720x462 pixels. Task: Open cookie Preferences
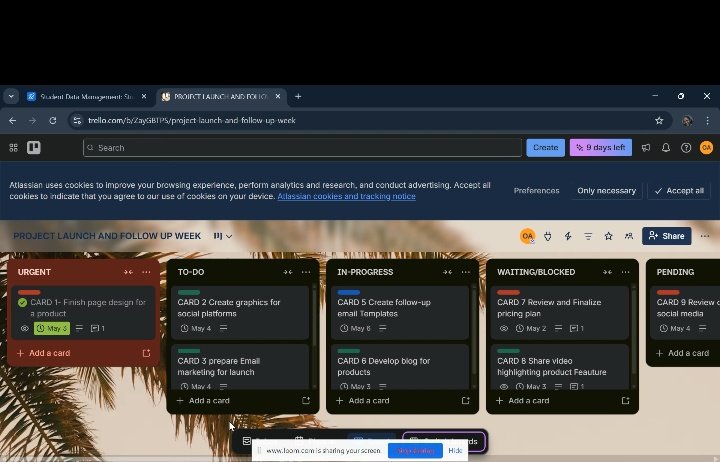(536, 191)
